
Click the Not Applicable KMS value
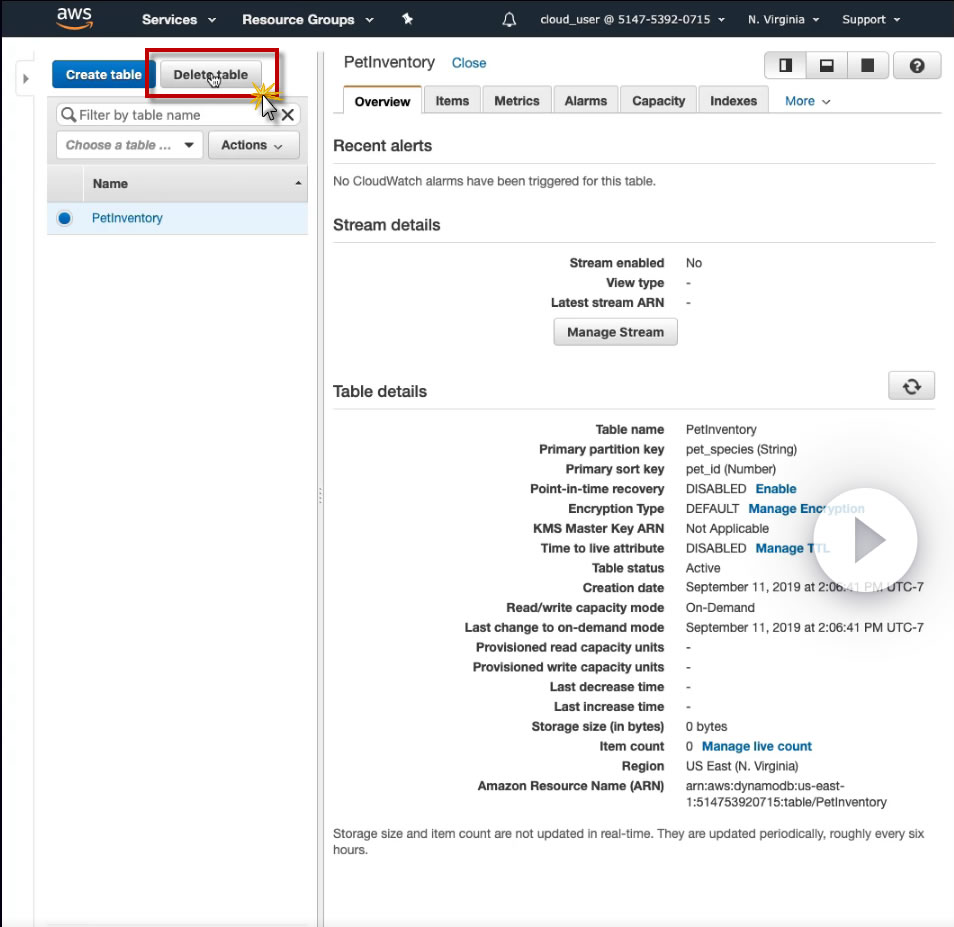(x=727, y=528)
